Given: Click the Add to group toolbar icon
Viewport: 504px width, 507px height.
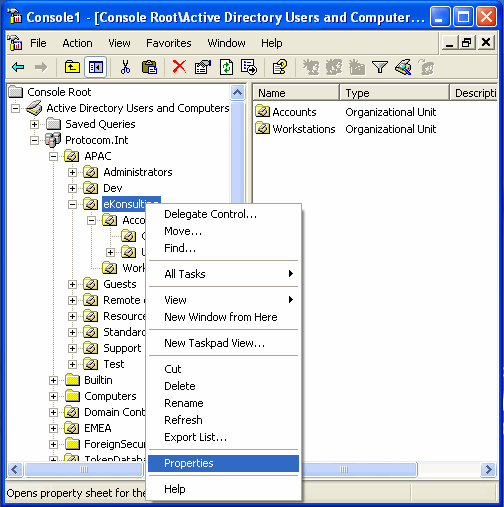Looking at the screenshot, I should [426, 67].
